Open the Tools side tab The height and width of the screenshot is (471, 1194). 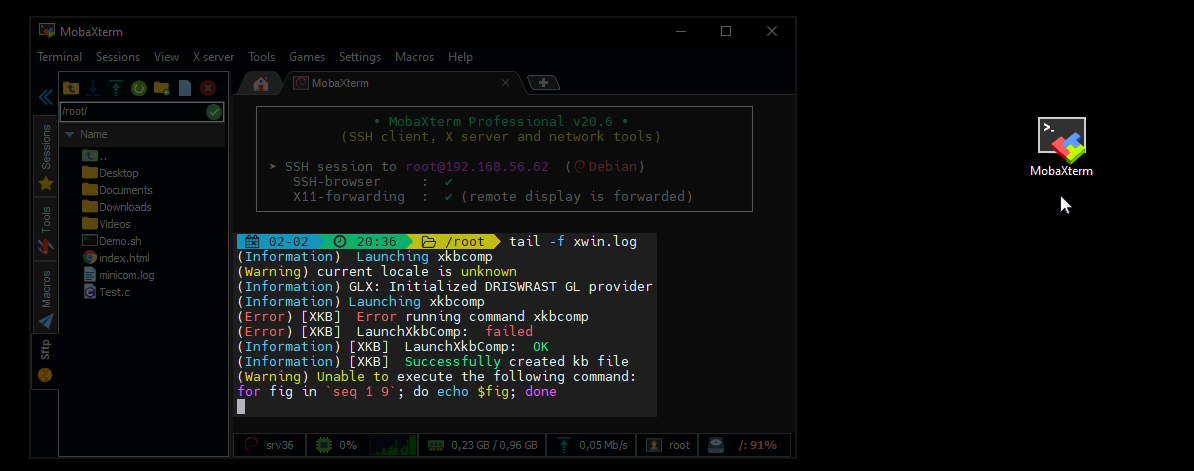pos(46,231)
